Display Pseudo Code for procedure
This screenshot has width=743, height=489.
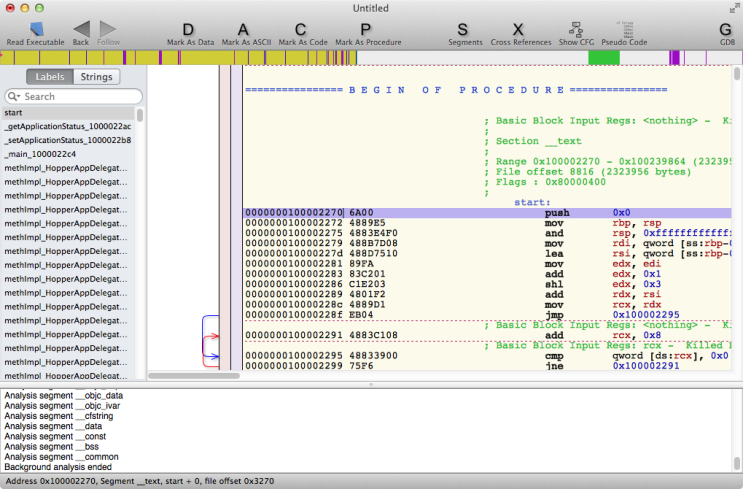pos(624,29)
